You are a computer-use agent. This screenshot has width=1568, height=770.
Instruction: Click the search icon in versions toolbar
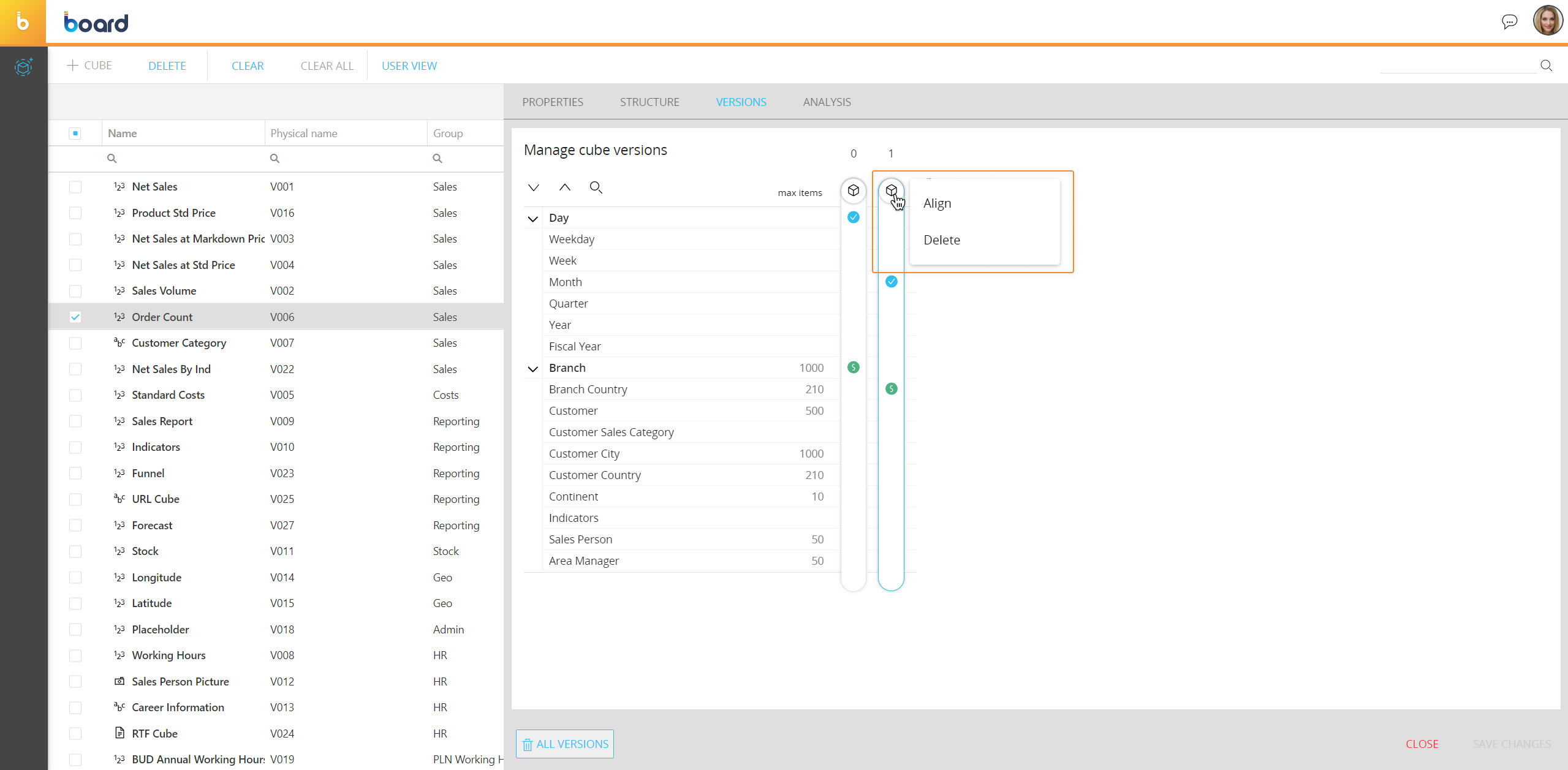[x=596, y=187]
